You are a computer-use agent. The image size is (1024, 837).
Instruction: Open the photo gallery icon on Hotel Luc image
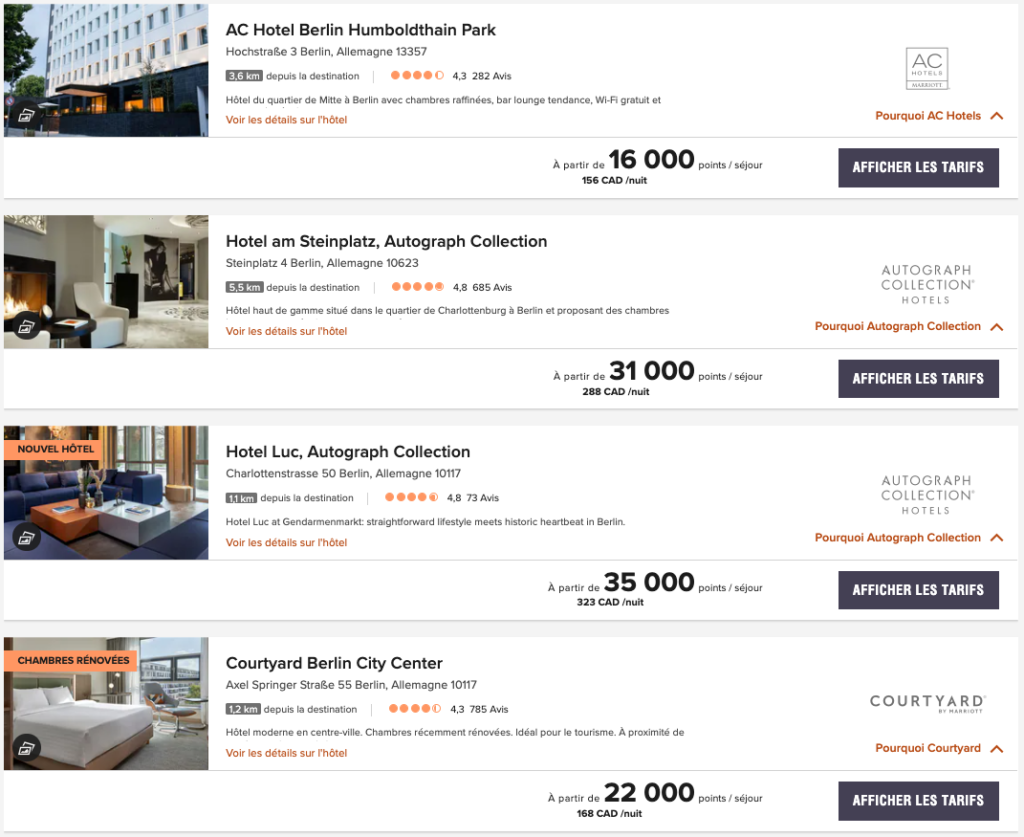click(x=26, y=536)
